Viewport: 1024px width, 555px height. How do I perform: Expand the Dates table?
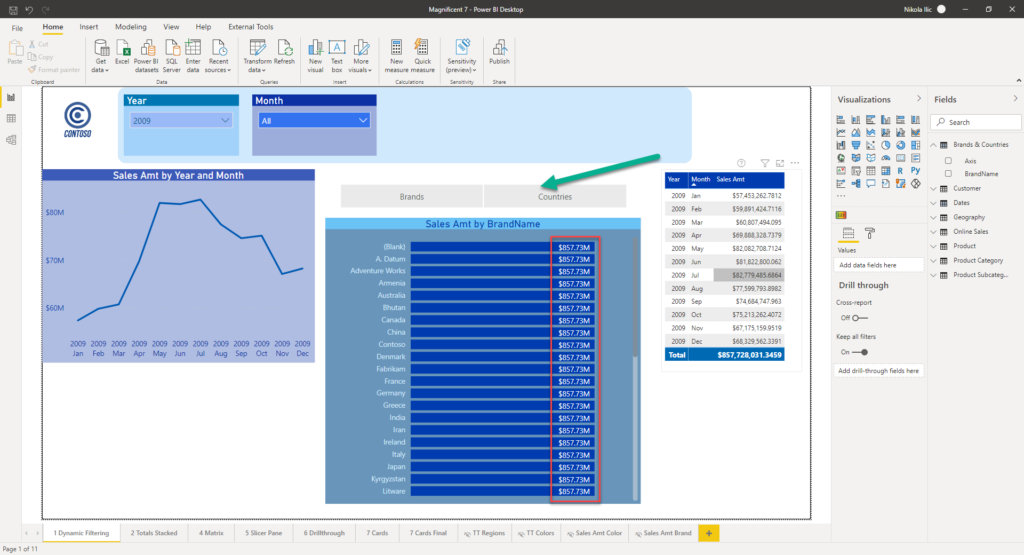click(934, 203)
